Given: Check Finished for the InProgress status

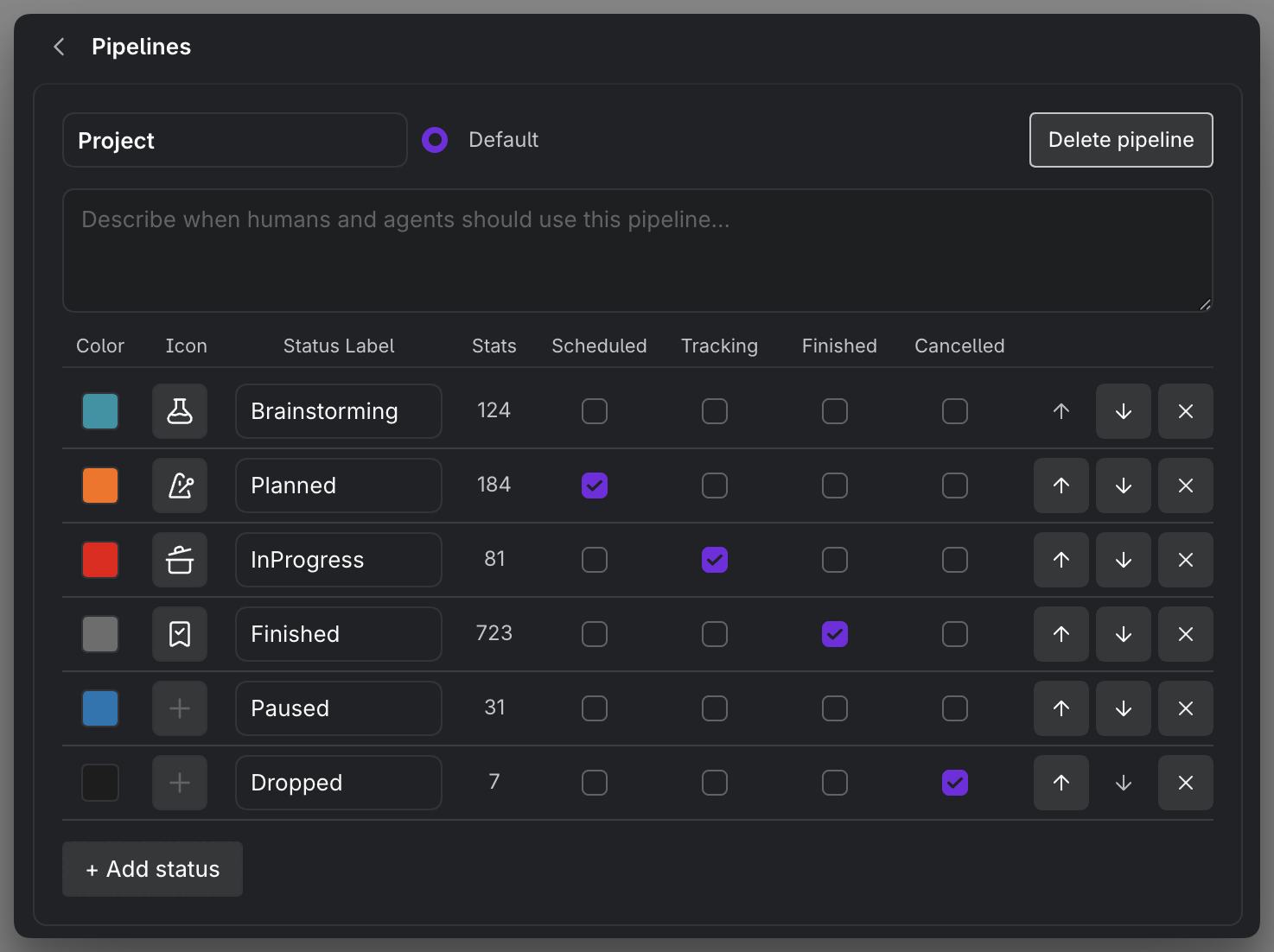Looking at the screenshot, I should (x=835, y=560).
